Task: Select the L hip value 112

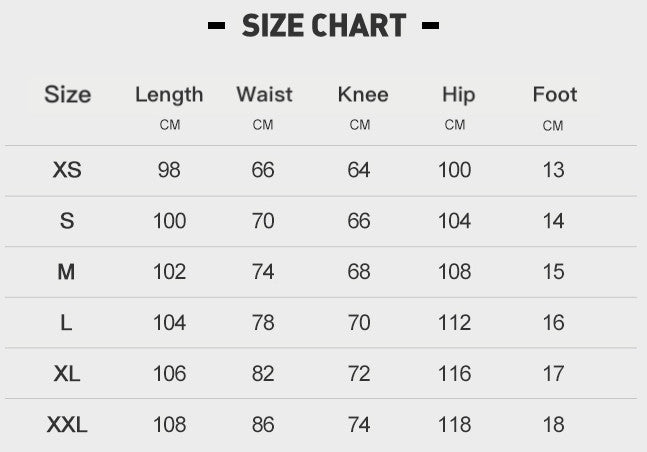Action: coord(454,323)
